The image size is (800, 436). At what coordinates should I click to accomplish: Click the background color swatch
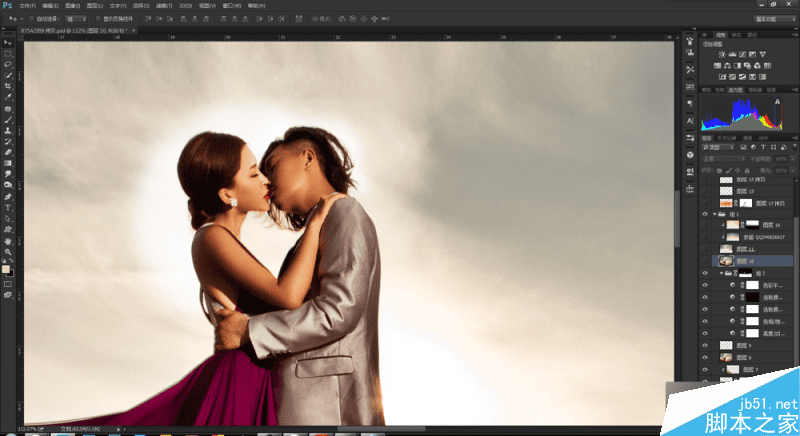pyautogui.click(x=11, y=273)
